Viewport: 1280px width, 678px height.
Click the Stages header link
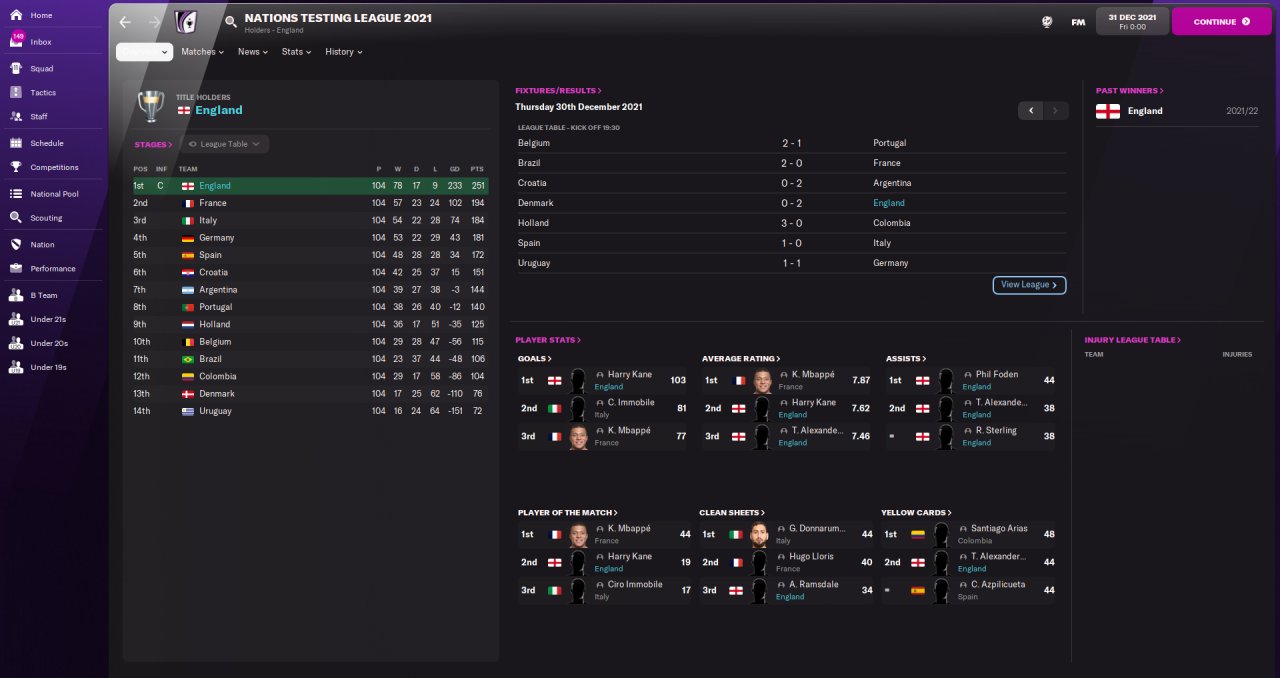153,144
